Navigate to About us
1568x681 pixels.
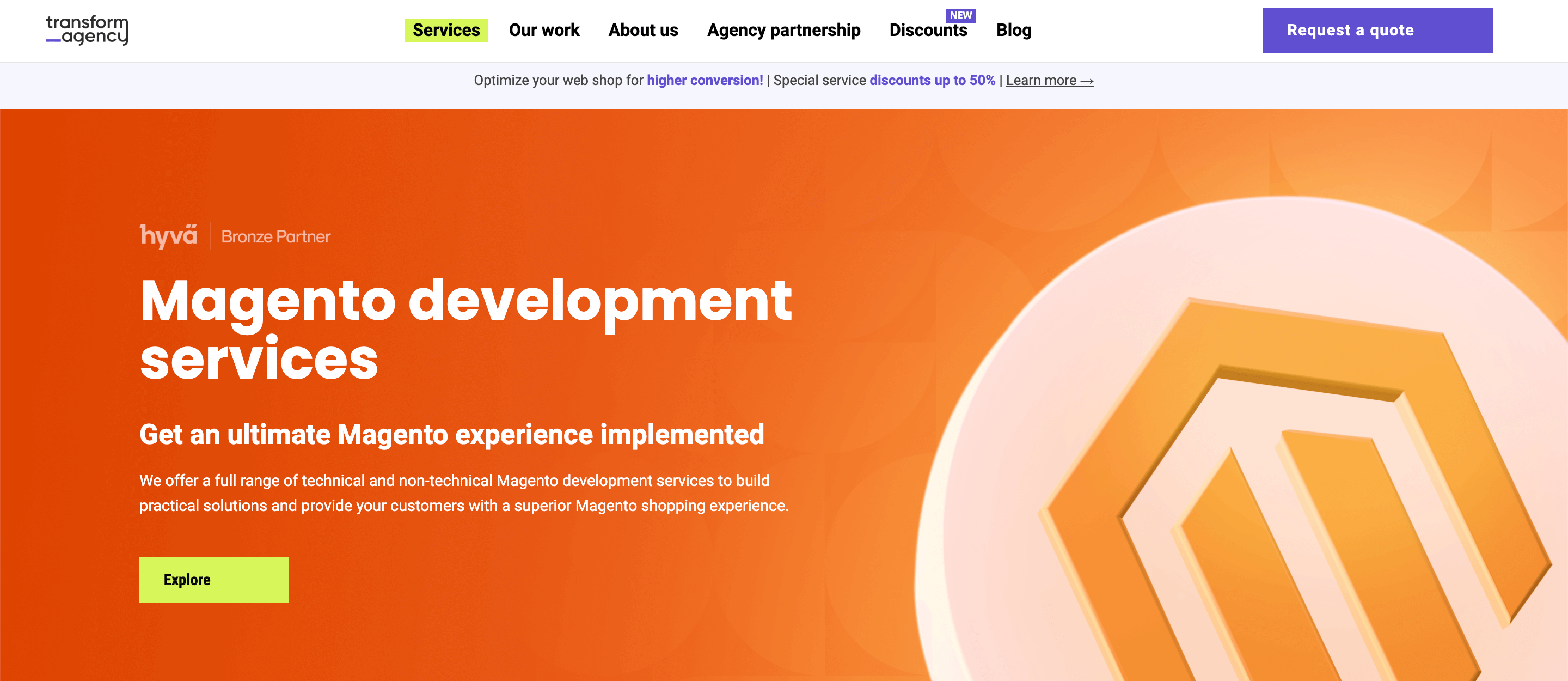click(x=643, y=30)
